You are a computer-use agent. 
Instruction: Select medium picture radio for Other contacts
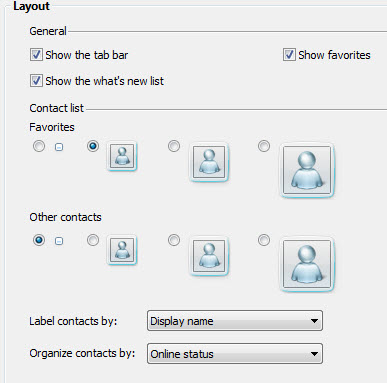(x=174, y=240)
